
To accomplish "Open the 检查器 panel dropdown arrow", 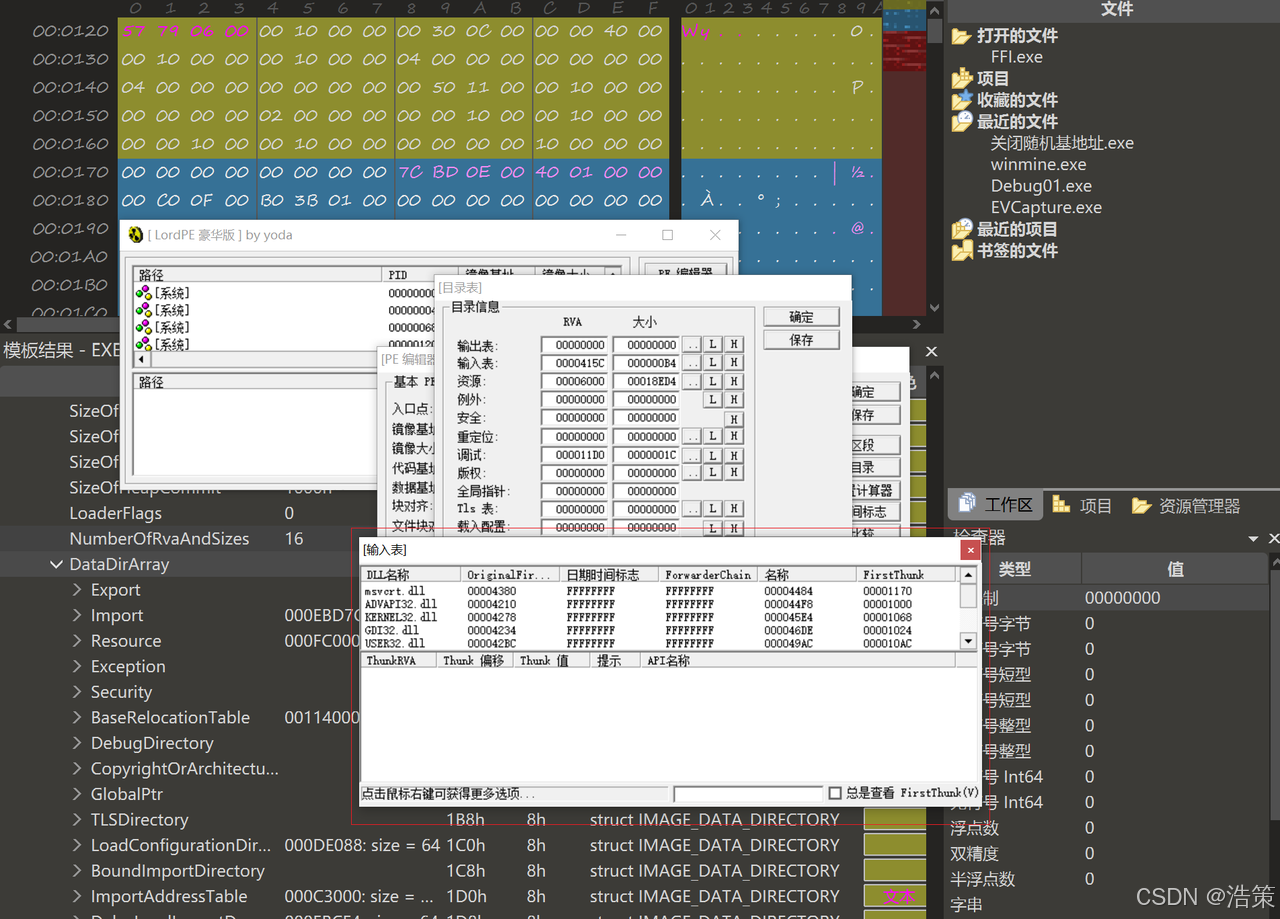I will (1254, 539).
